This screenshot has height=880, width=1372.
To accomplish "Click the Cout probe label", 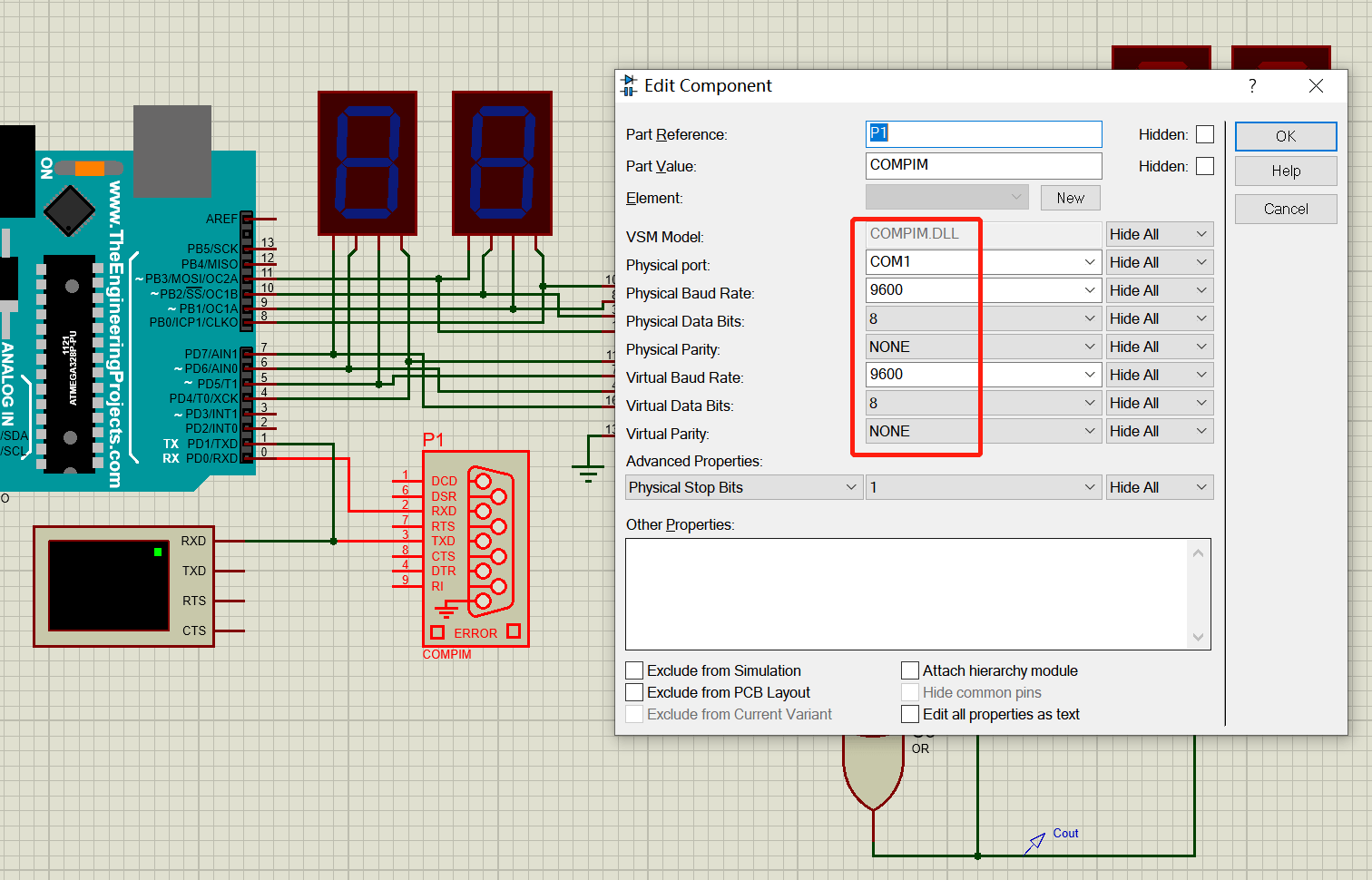I will click(x=1065, y=833).
